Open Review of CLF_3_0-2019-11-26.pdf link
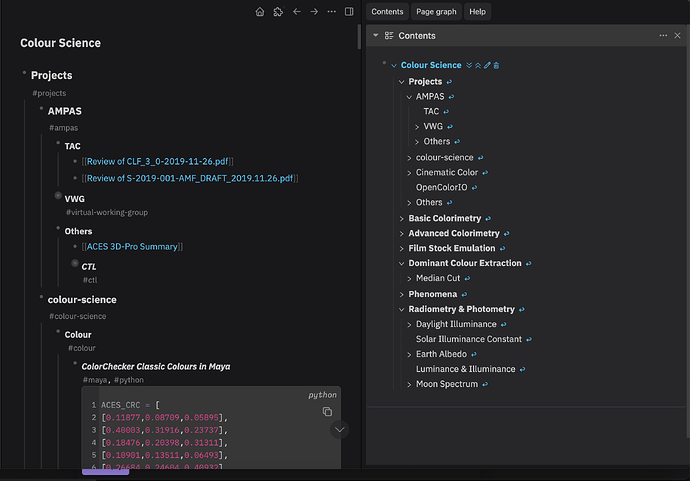This screenshot has width=690, height=481. (x=158, y=162)
